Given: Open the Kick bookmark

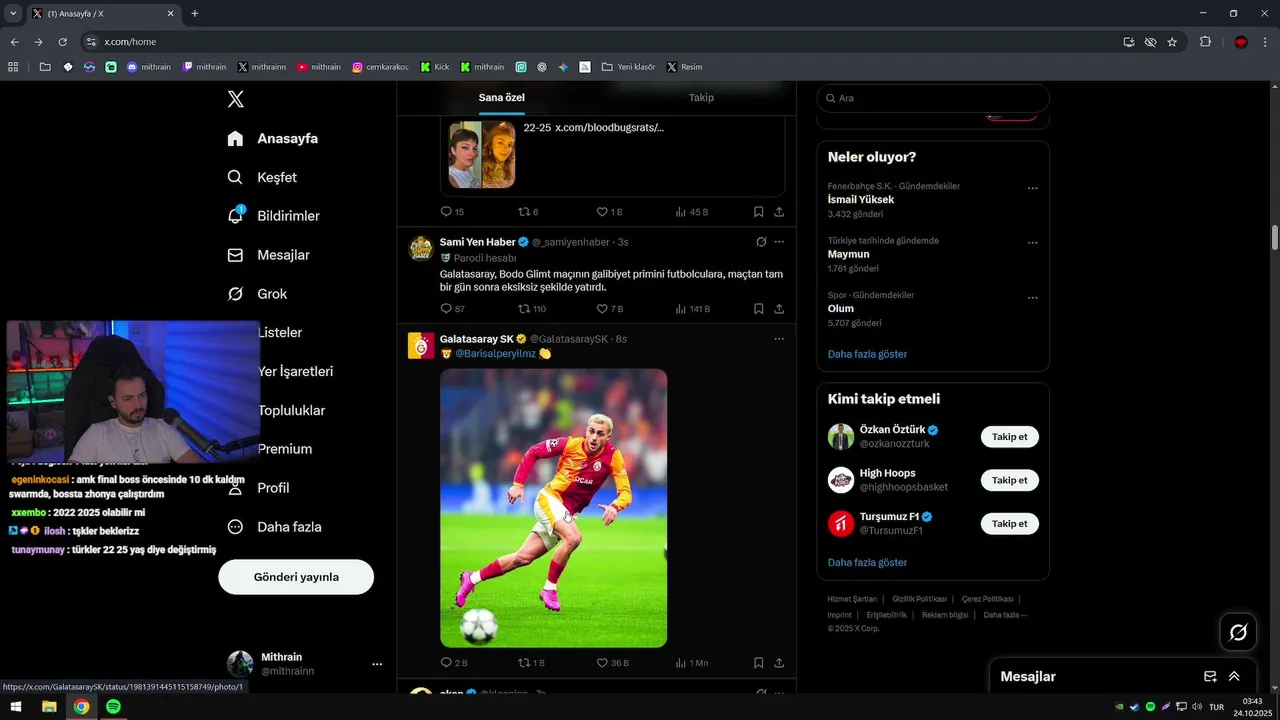Looking at the screenshot, I should pyautogui.click(x=435, y=67).
